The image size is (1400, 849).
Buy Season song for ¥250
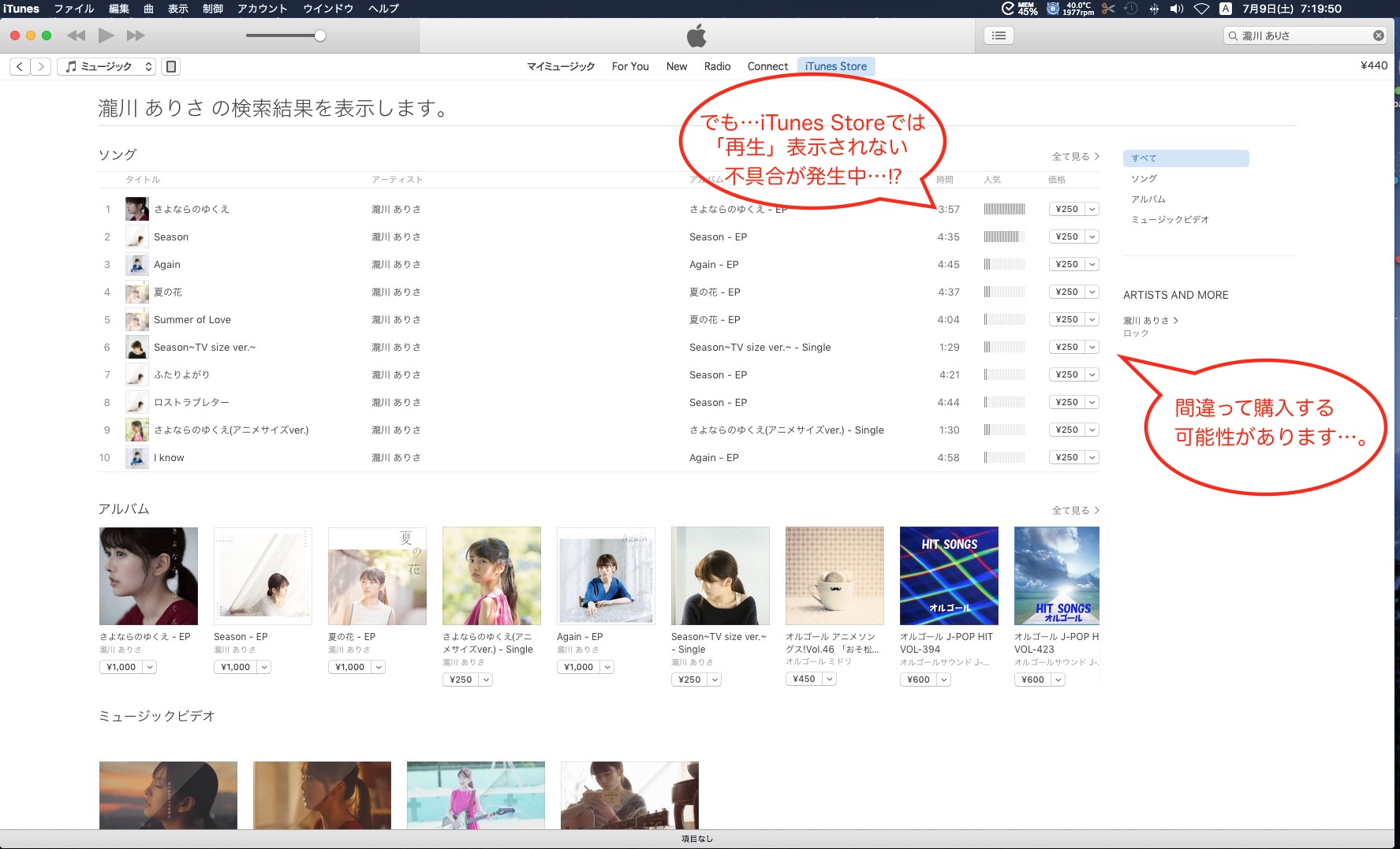coord(1067,236)
